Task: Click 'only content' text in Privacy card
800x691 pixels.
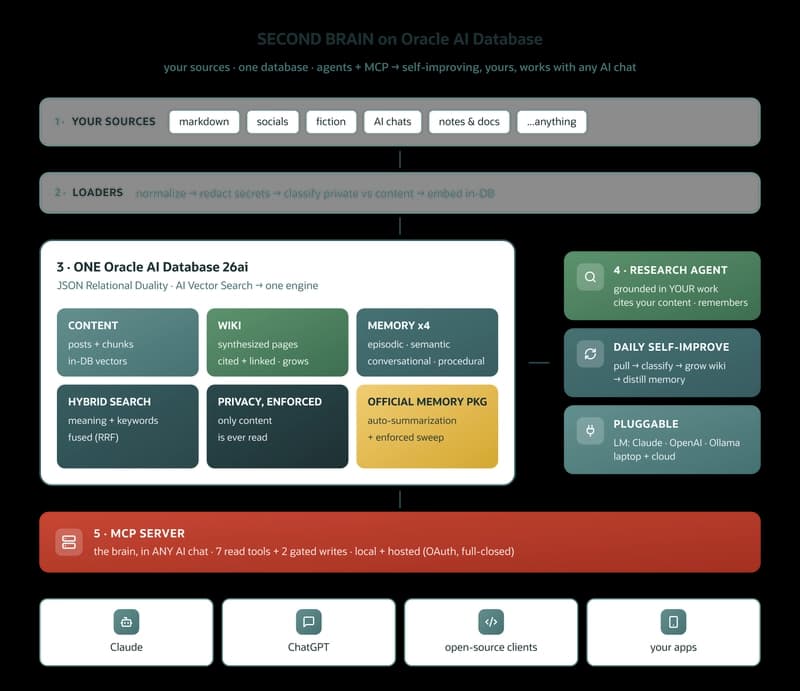Action: 245,421
